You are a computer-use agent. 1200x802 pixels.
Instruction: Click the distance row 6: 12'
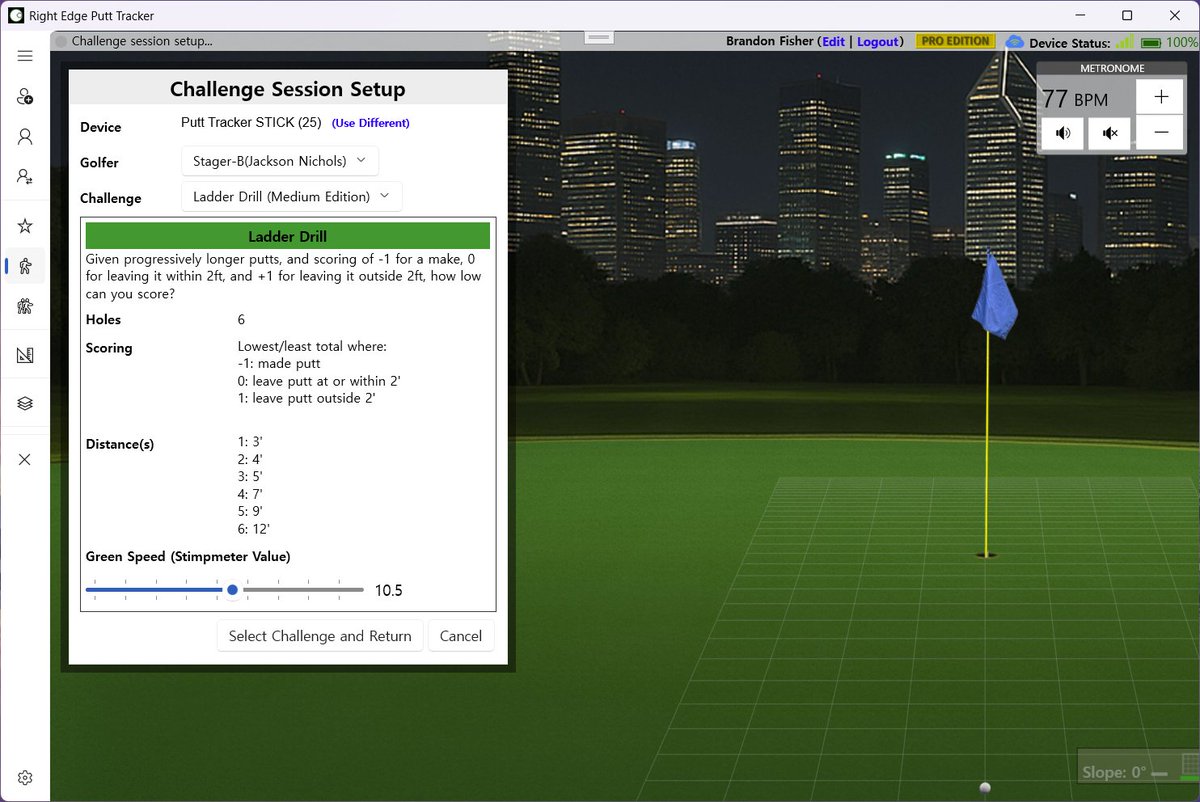tap(254, 529)
